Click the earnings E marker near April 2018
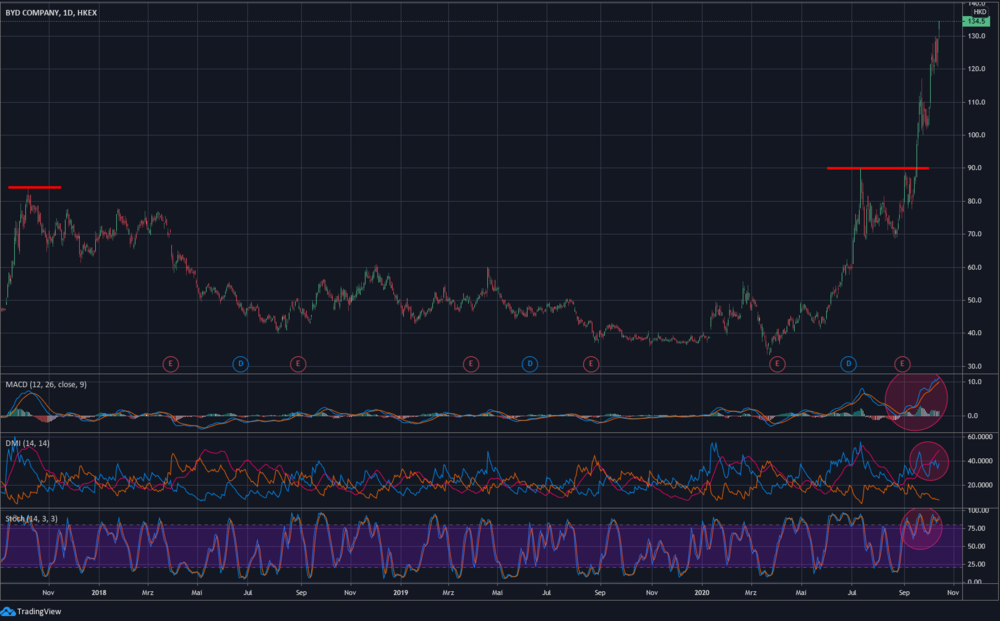The height and width of the screenshot is (621, 1000). point(170,364)
